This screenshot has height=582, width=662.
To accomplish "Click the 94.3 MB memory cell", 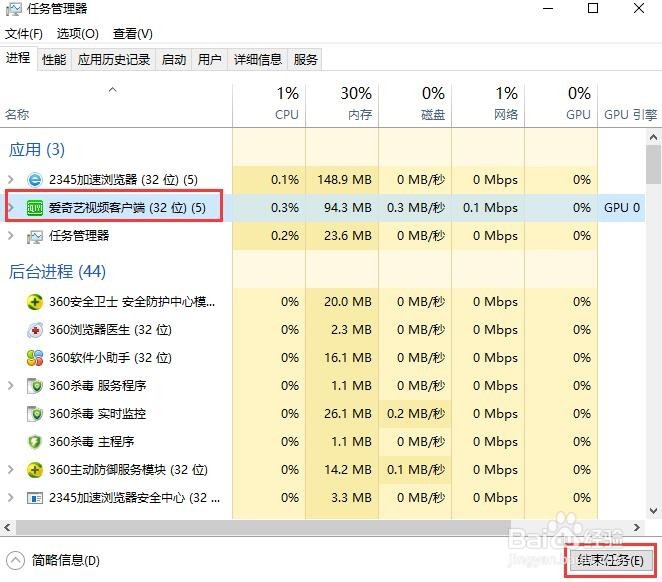I will (342, 208).
